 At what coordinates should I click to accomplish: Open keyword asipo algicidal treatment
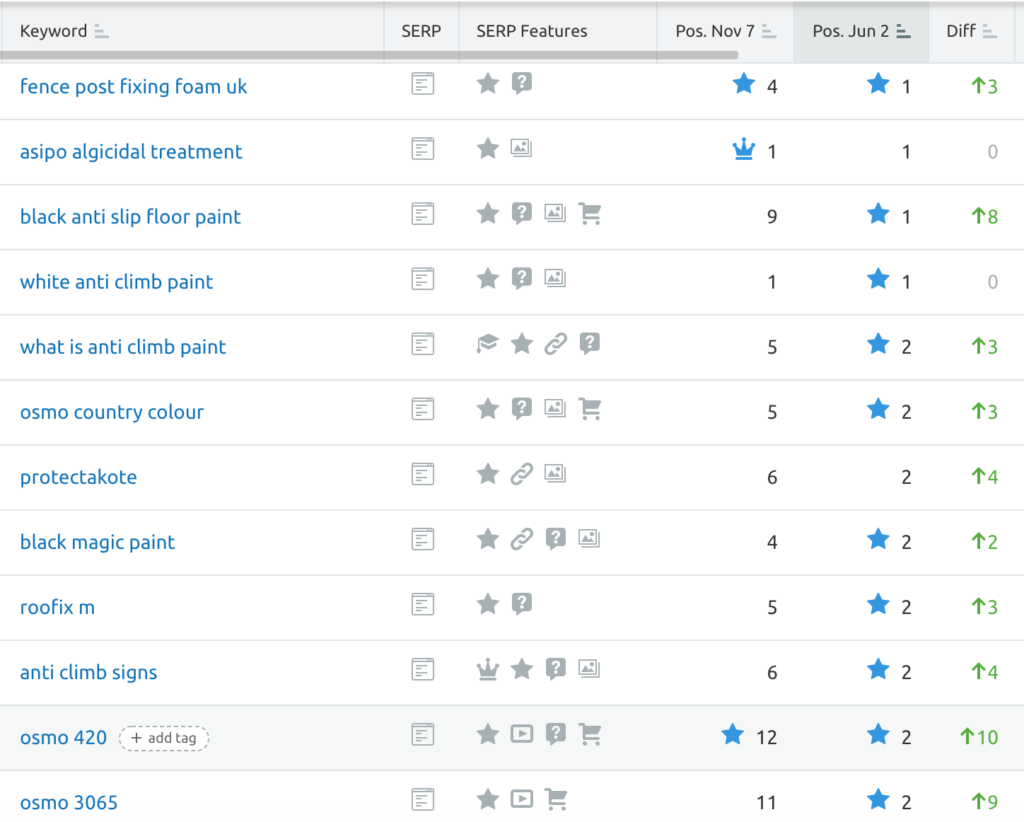tap(131, 151)
